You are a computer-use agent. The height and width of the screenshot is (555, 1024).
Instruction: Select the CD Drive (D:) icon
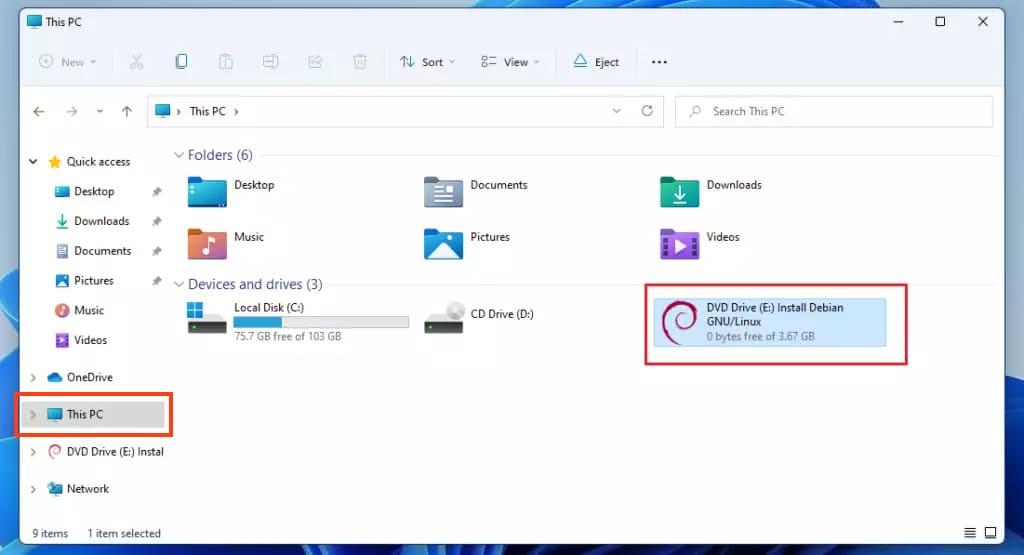(443, 317)
